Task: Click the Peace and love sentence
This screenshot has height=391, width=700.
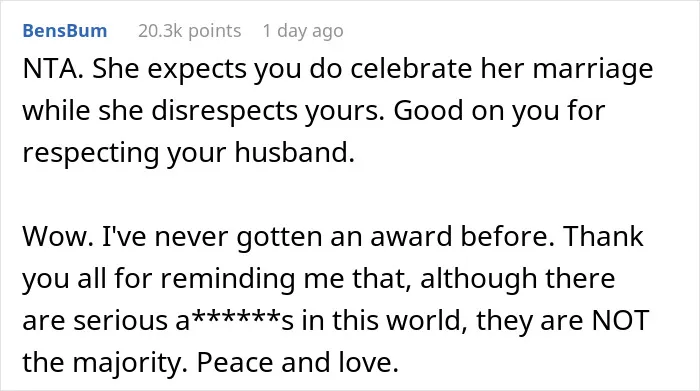Action: click(297, 362)
